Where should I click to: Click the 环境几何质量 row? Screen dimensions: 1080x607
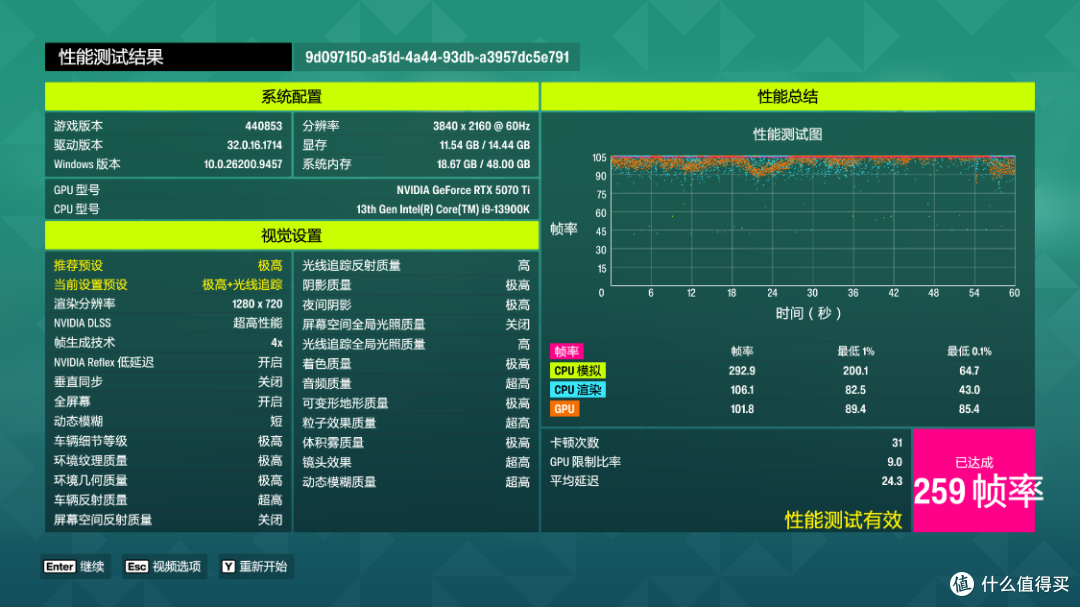(168, 480)
